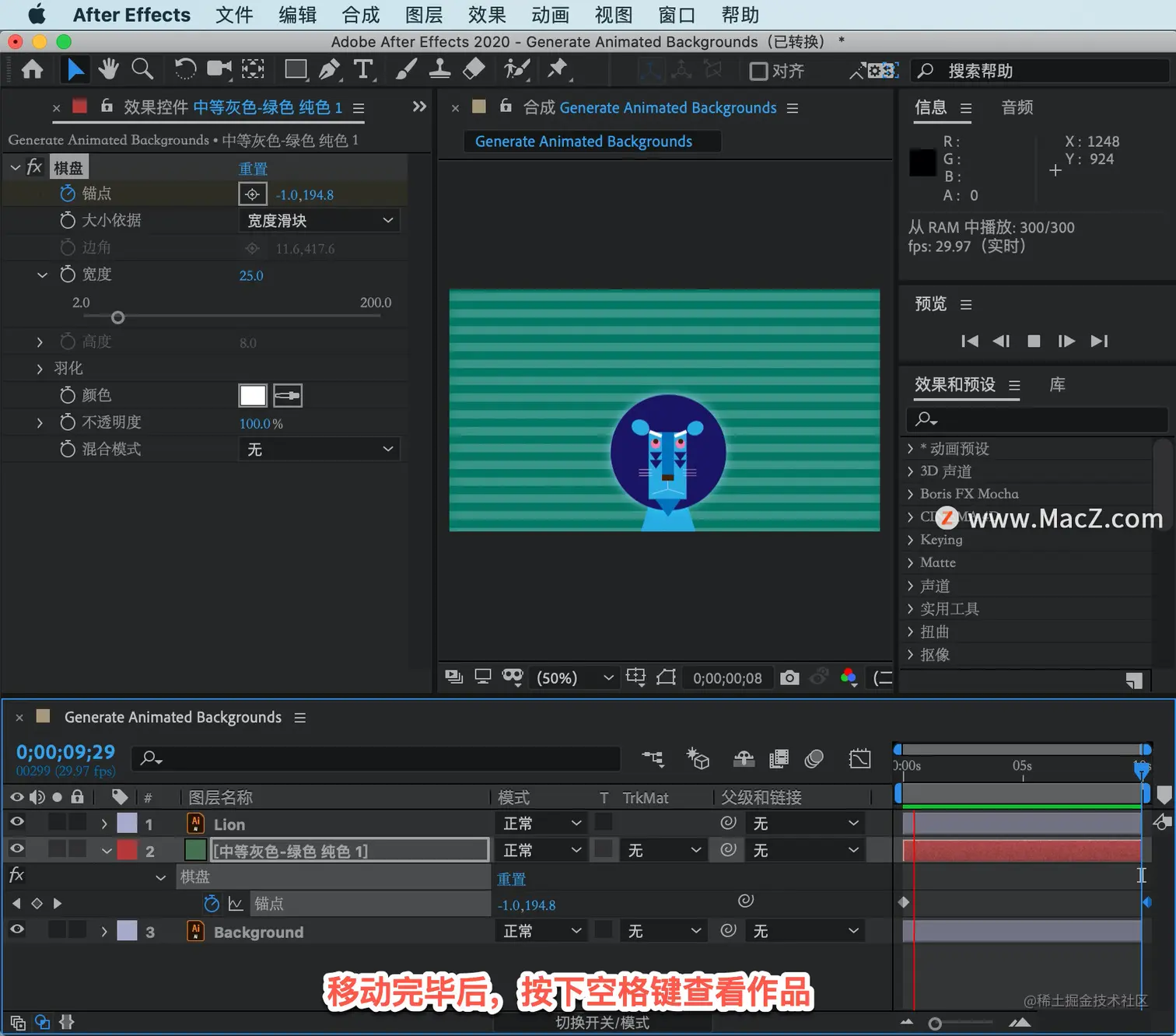Hide the 中等灰色-绿色 纯色 1 layer eye

(16, 849)
